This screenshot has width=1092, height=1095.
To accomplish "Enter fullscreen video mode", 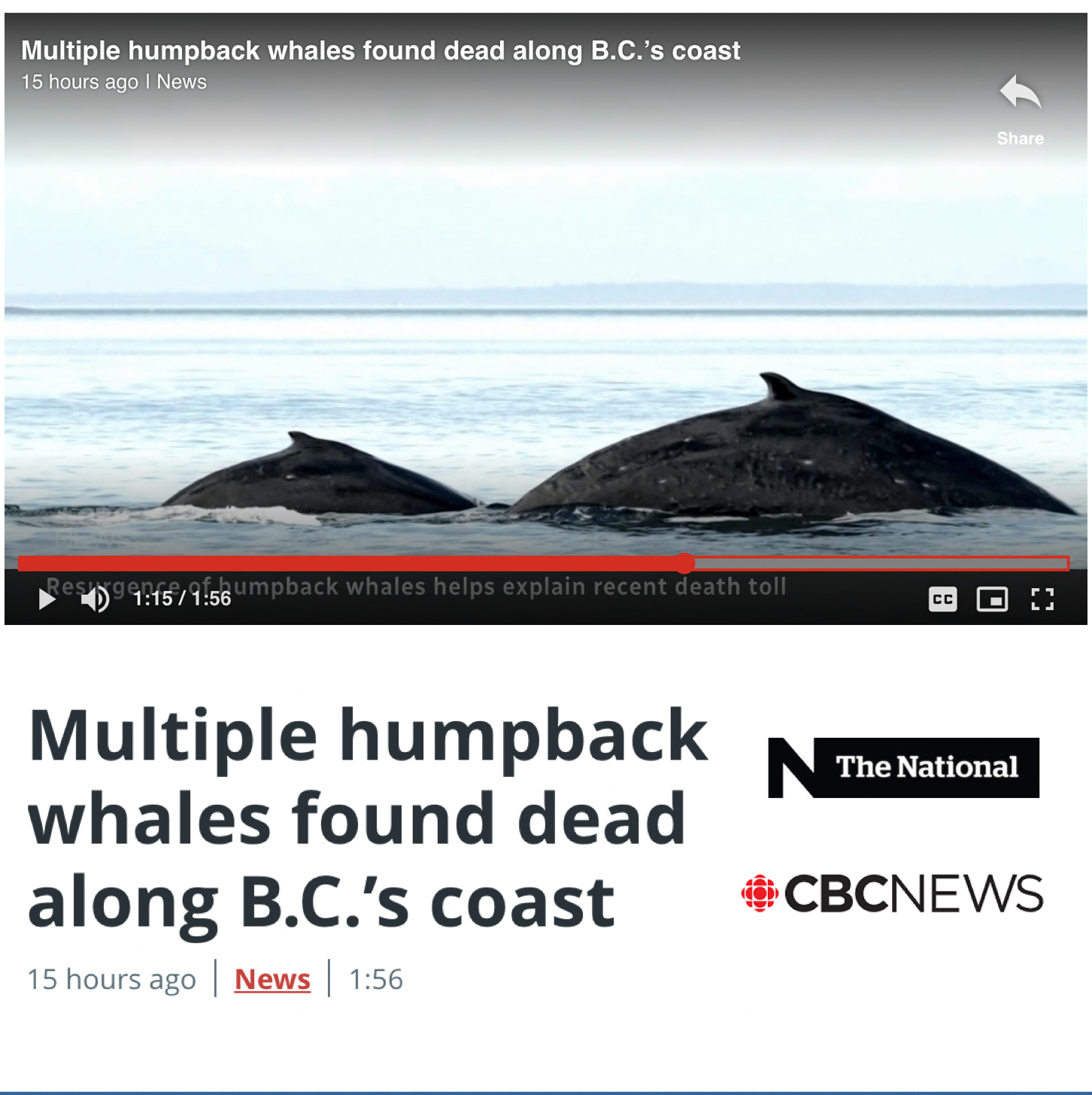I will point(1042,599).
